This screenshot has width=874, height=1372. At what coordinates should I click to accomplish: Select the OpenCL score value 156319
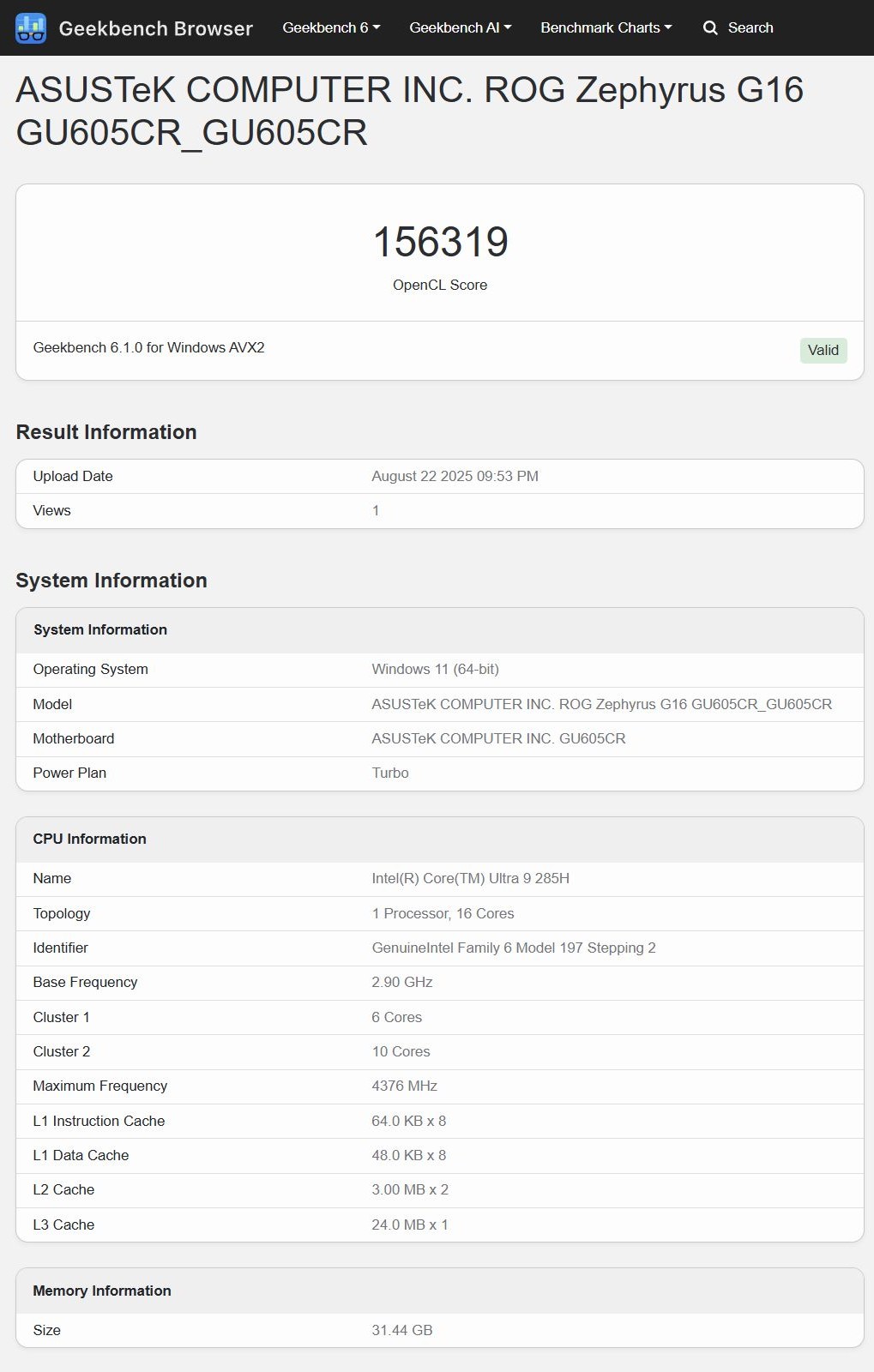click(440, 242)
